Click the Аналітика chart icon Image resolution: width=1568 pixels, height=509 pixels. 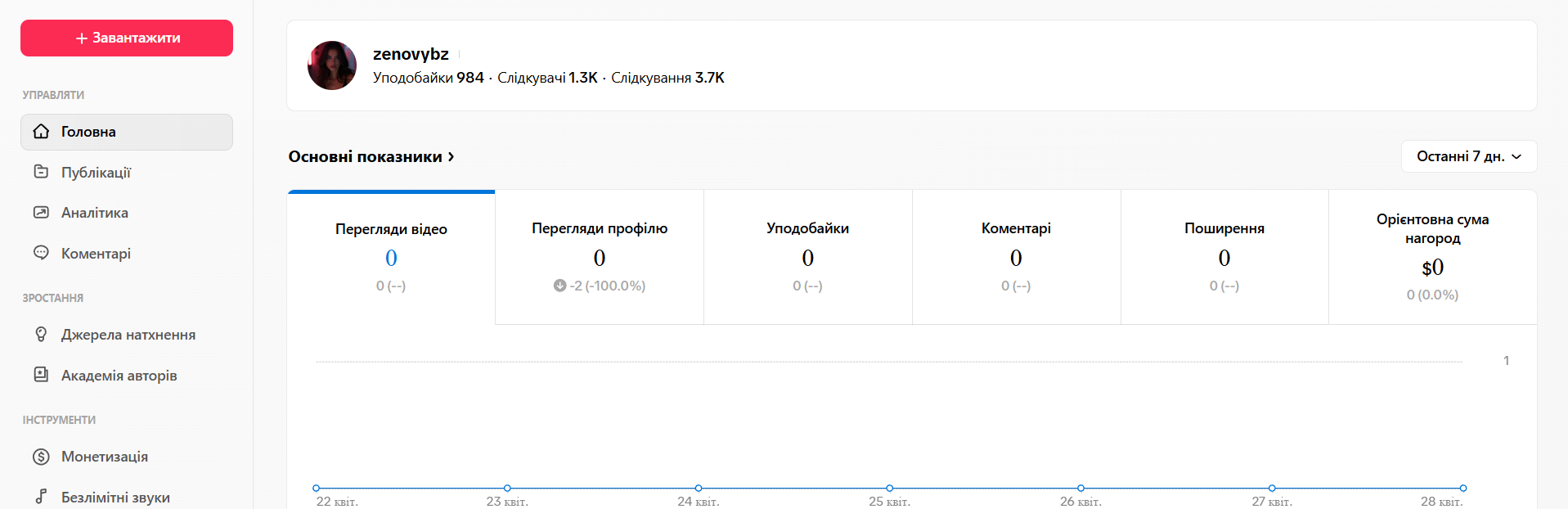(x=41, y=213)
